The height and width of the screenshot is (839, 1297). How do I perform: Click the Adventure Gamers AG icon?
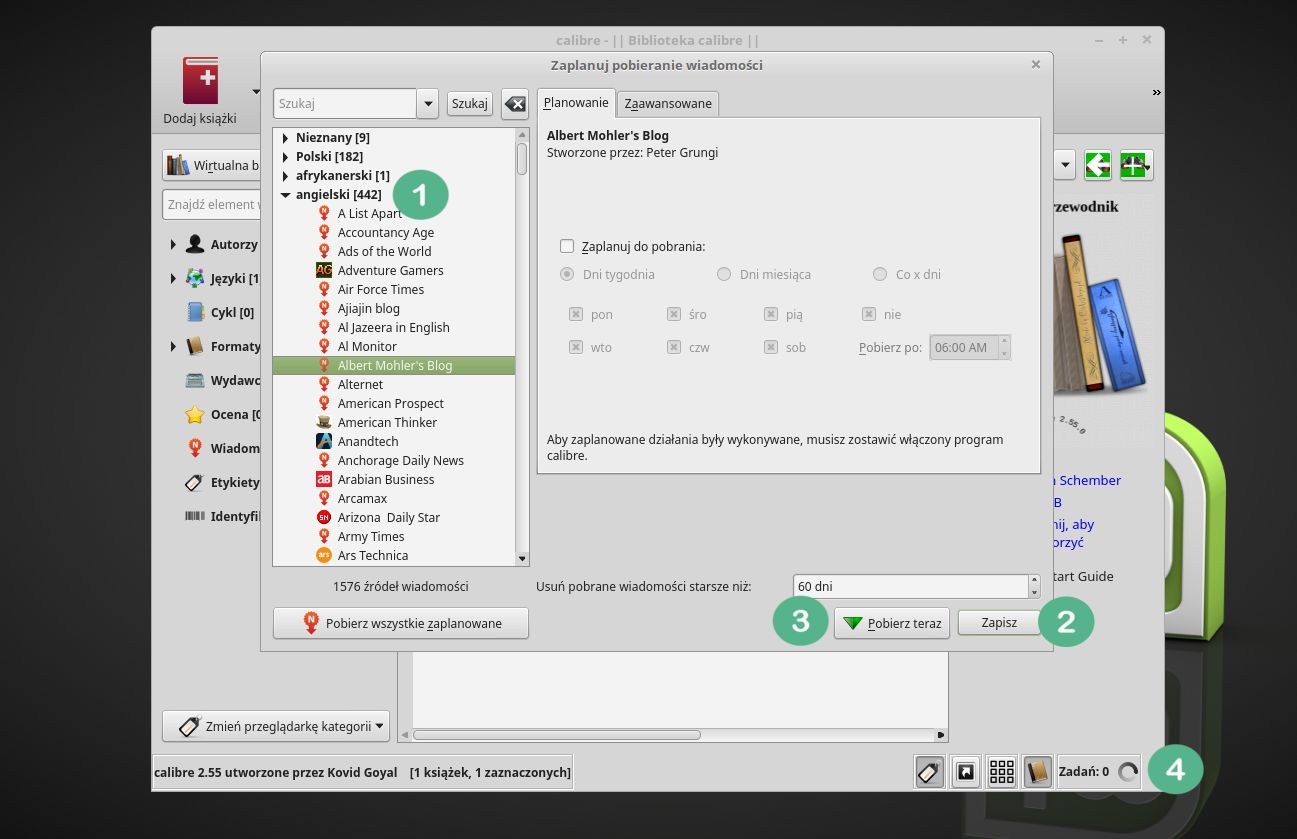click(x=324, y=270)
